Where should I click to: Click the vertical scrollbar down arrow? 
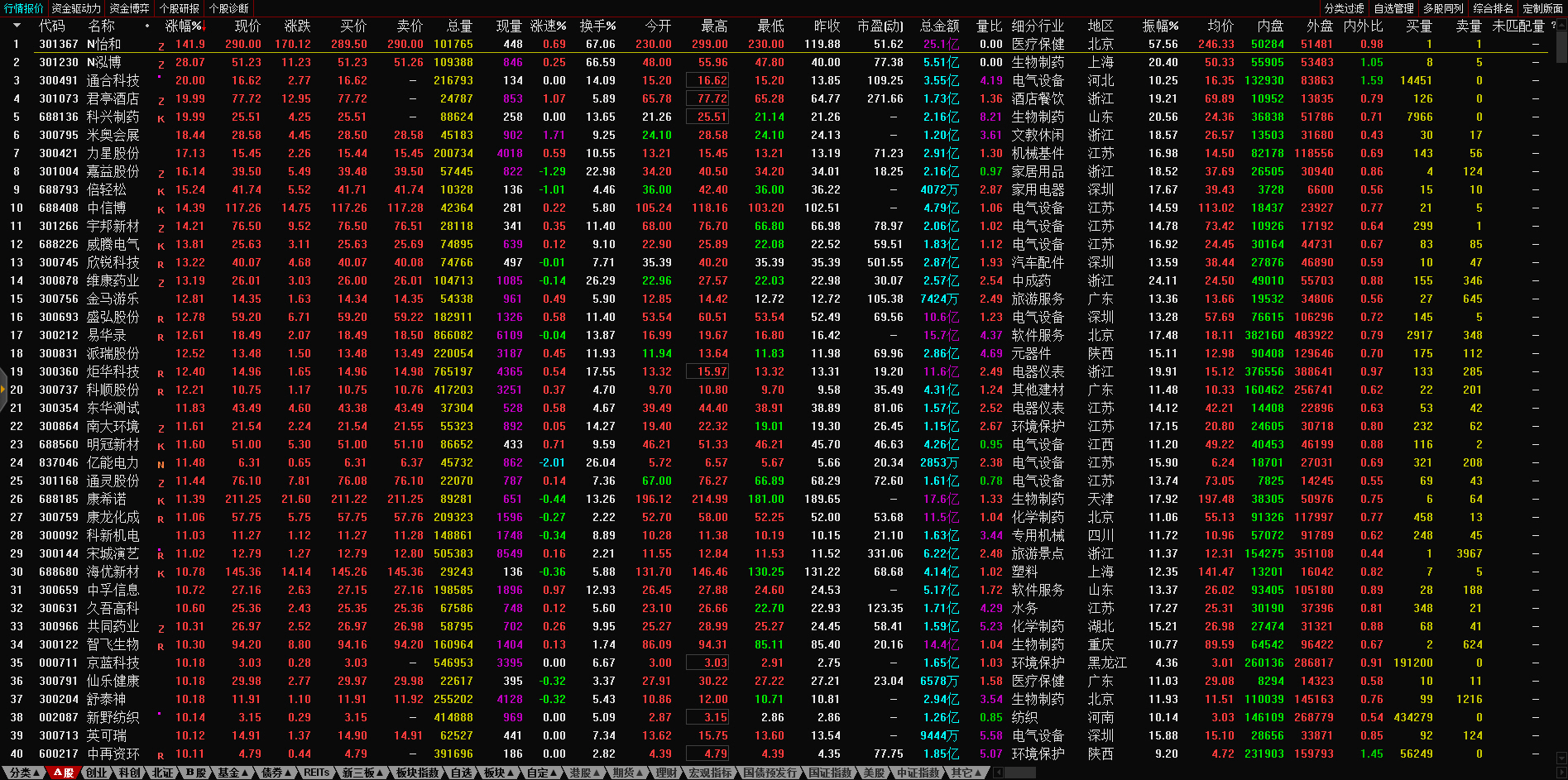click(x=1561, y=758)
